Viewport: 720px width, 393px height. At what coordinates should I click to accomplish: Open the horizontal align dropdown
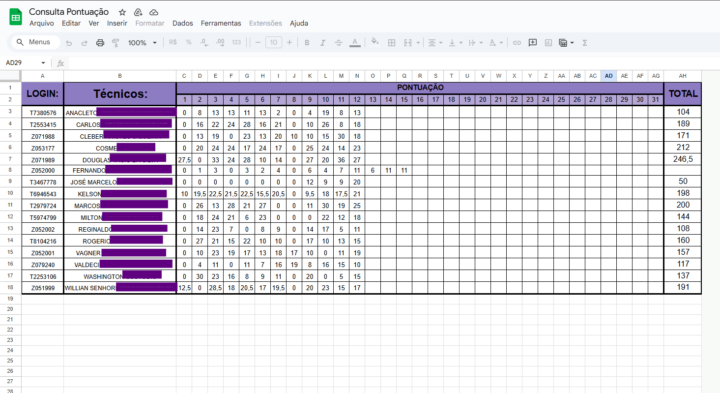434,43
